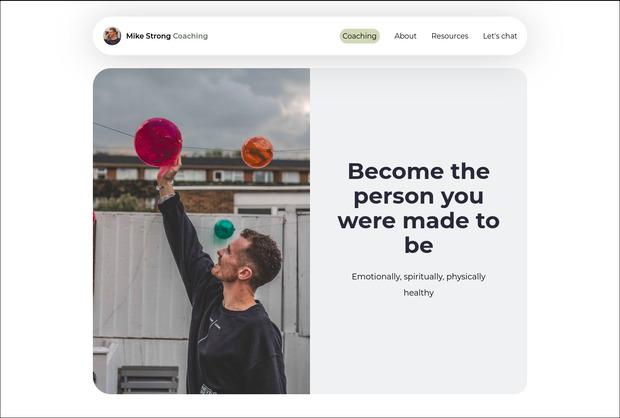Click the man's raised hand holding the ball
Viewport: 620px width, 418px height.
(169, 172)
